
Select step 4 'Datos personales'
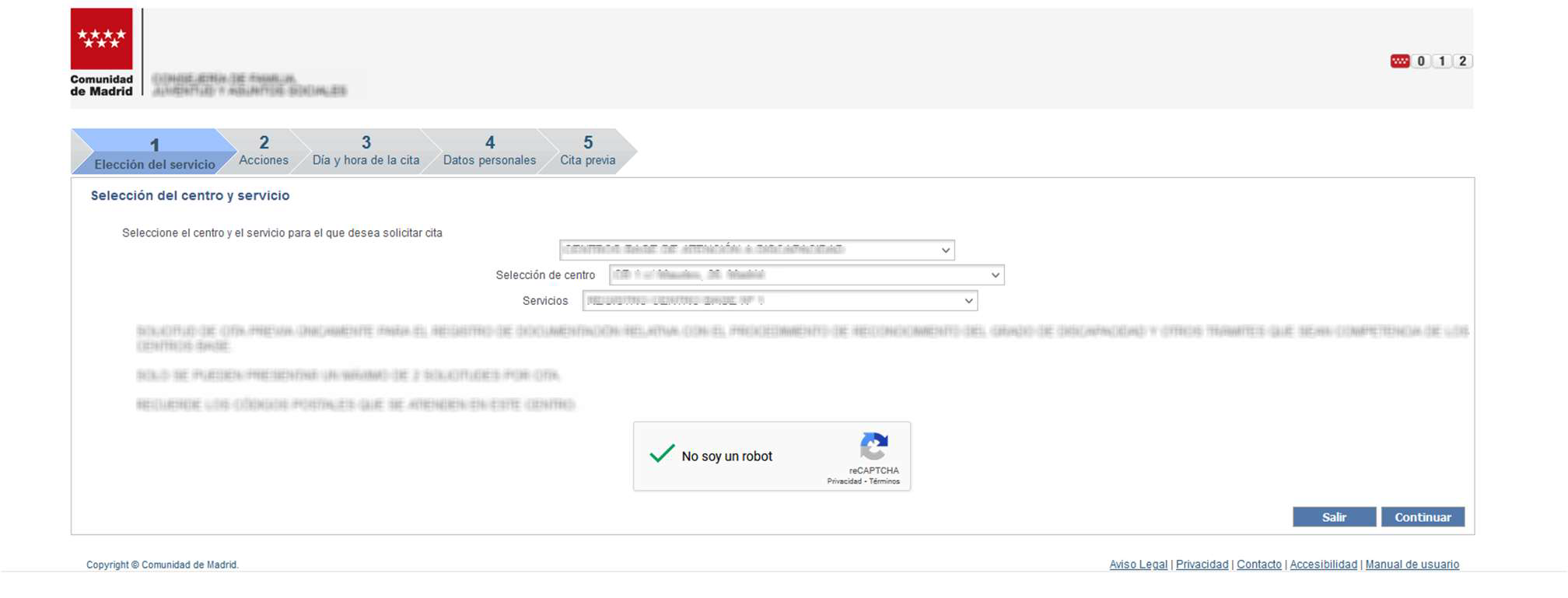click(x=489, y=151)
